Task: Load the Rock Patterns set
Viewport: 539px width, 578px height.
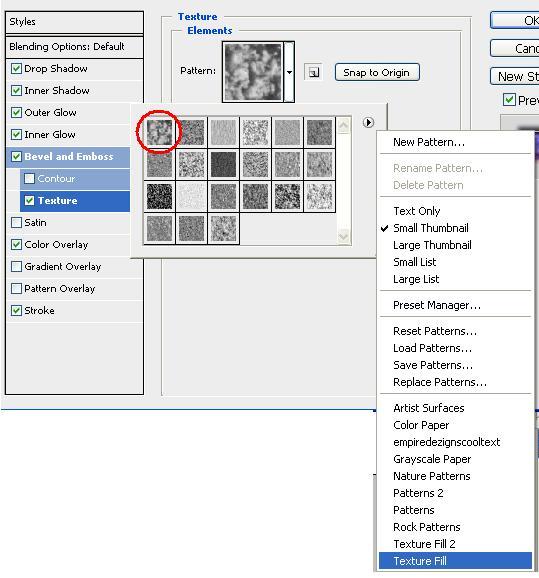Action: coord(456,527)
